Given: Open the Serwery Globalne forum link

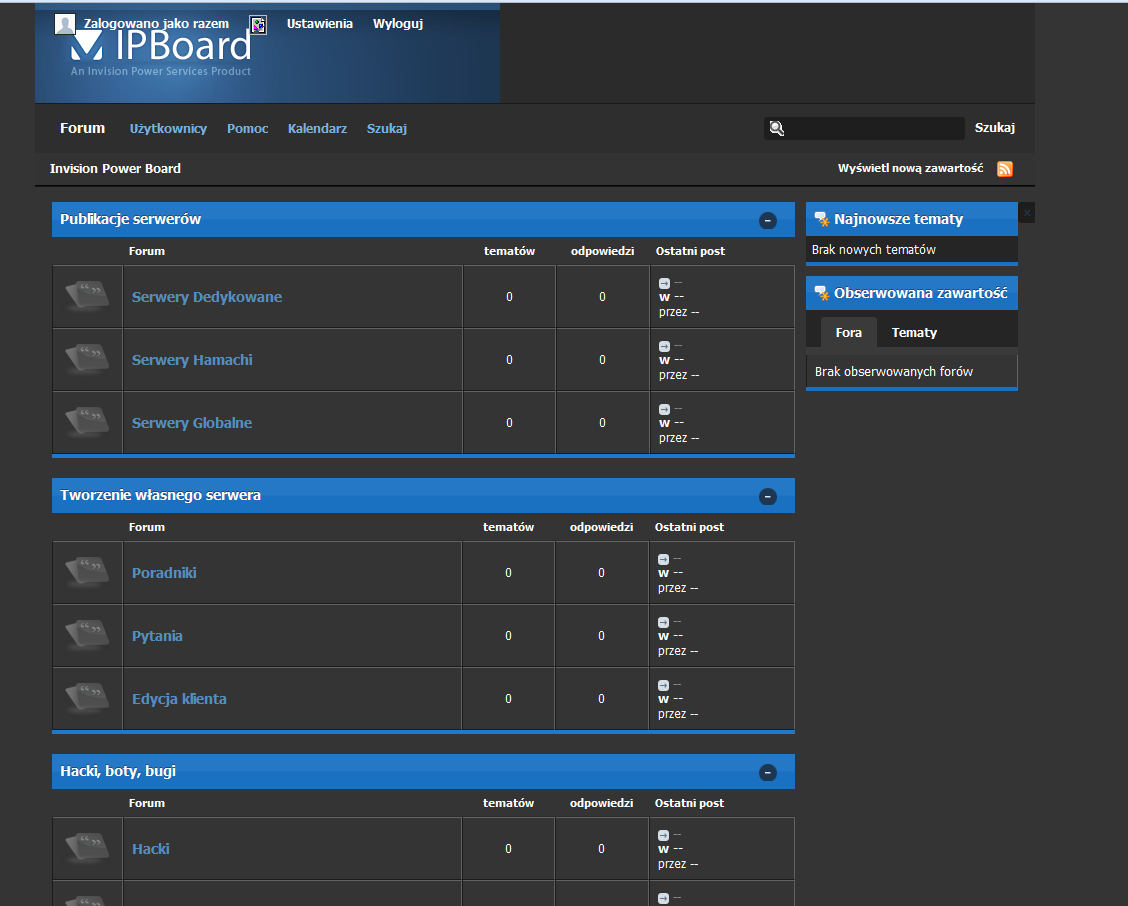Looking at the screenshot, I should point(192,423).
